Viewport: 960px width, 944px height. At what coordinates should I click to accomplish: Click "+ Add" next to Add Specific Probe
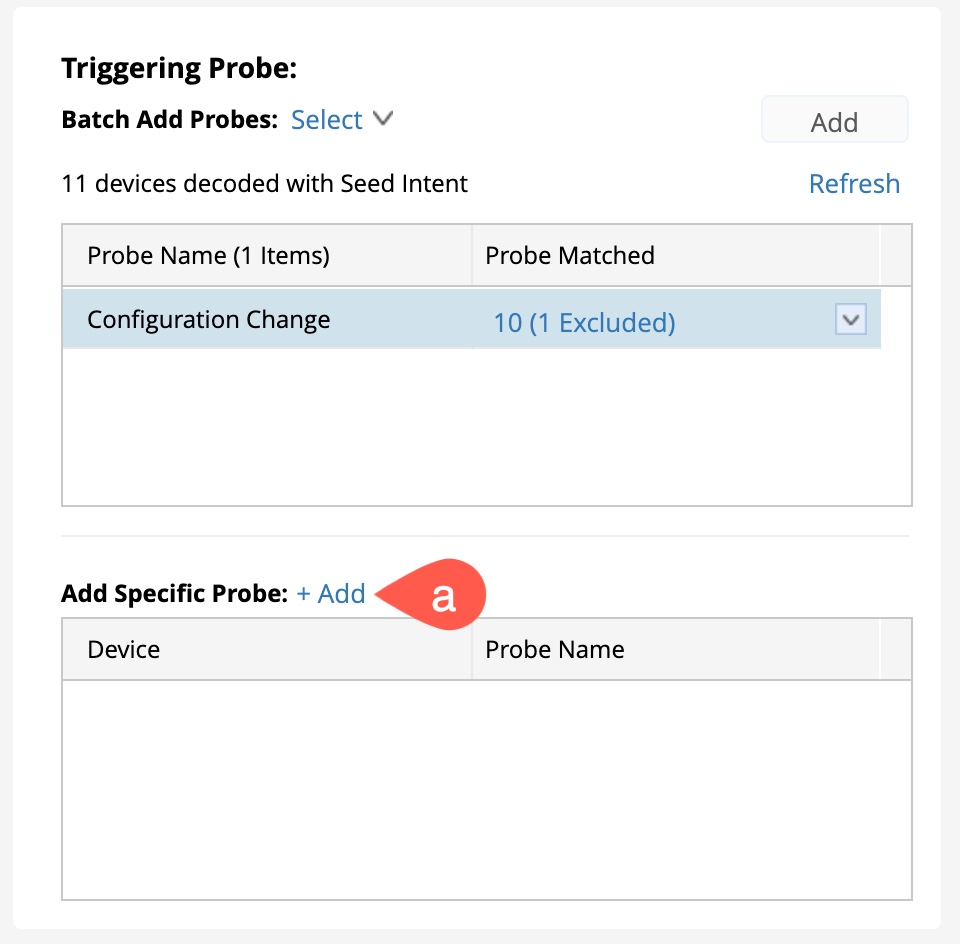point(331,594)
